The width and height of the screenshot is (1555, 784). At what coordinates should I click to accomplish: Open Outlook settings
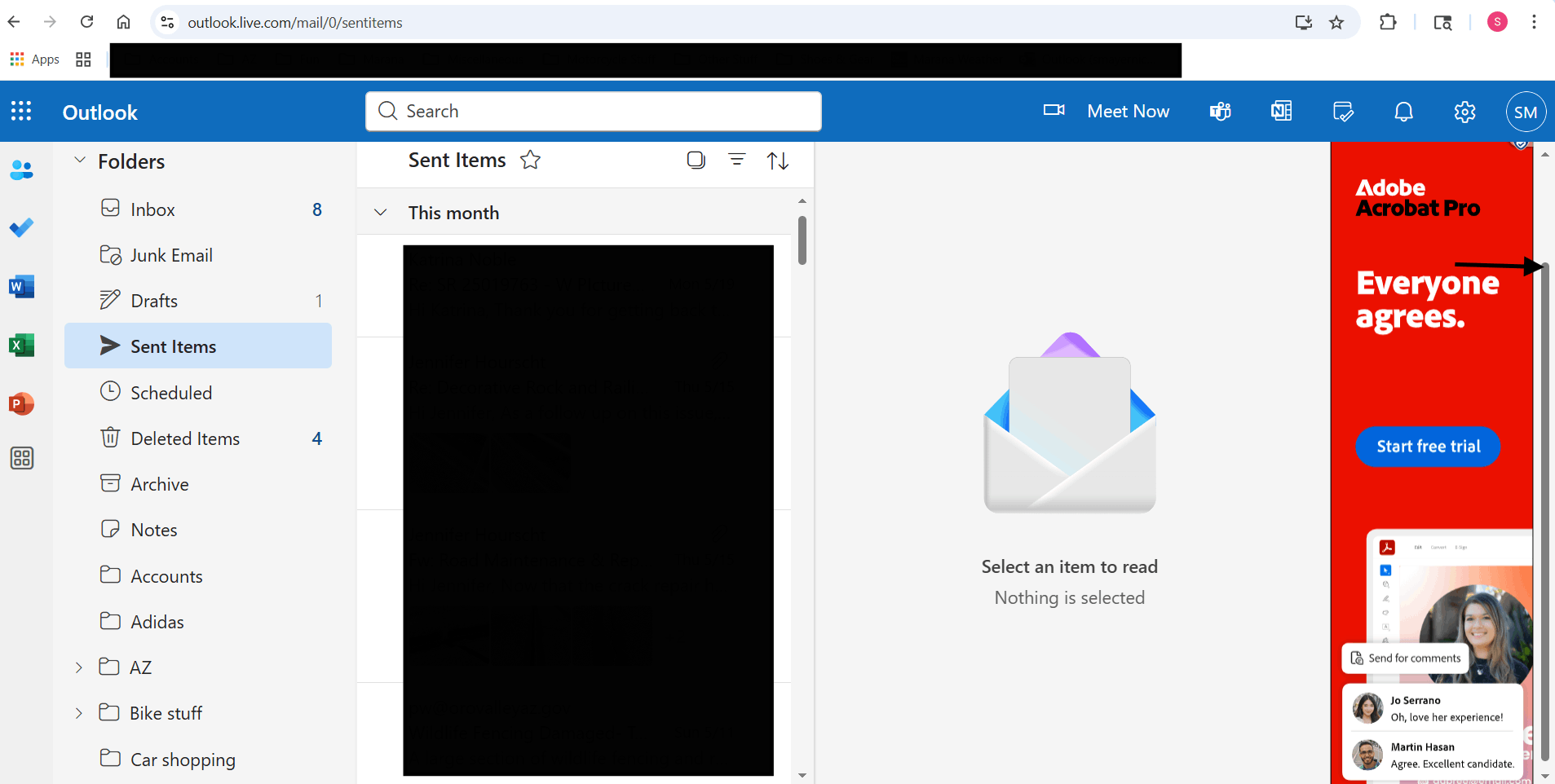(x=1464, y=112)
